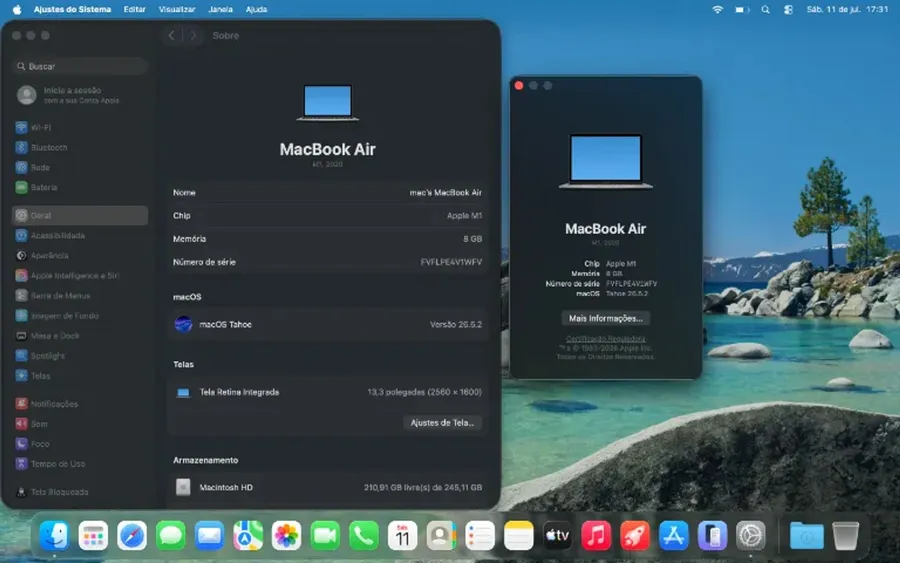Open Maps from the Dock

(248, 536)
